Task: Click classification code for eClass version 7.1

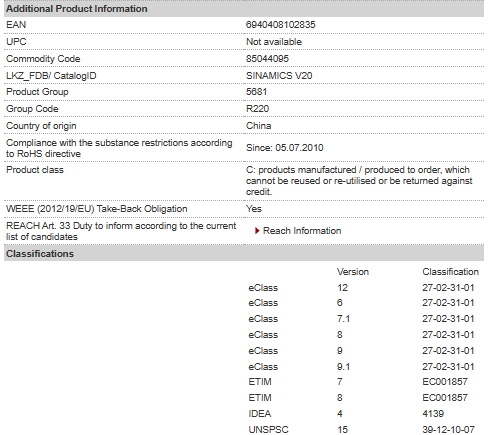Action: (x=448, y=319)
